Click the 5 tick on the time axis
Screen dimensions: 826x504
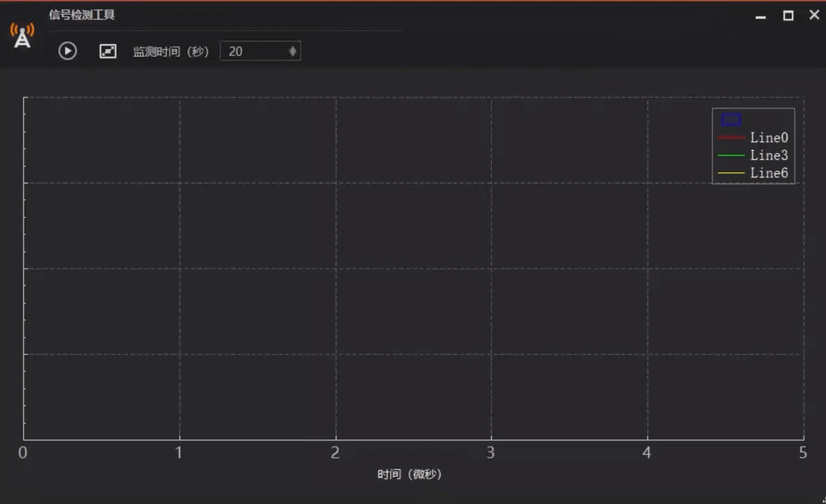[802, 453]
